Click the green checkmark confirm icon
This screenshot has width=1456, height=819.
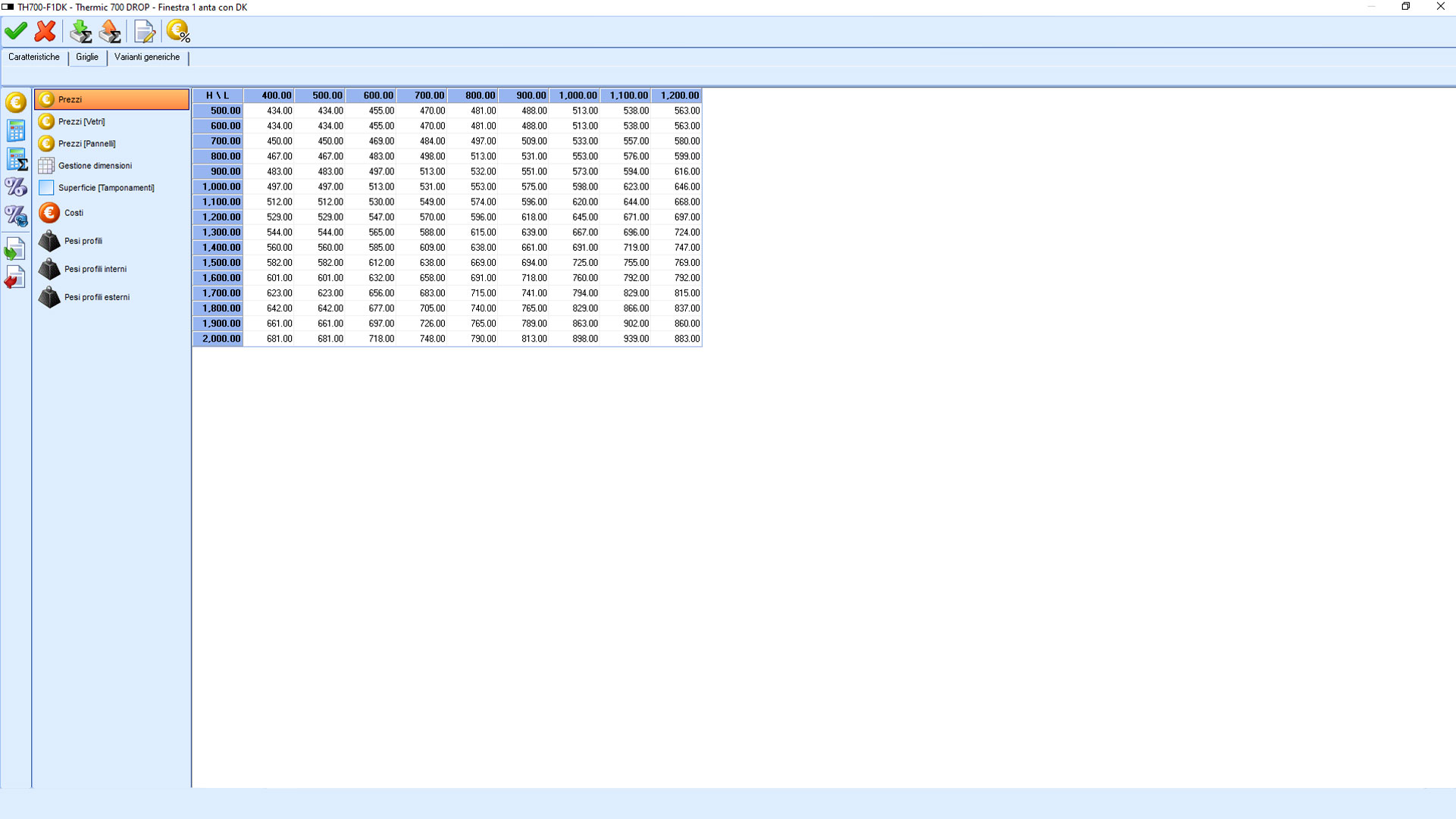(16, 31)
